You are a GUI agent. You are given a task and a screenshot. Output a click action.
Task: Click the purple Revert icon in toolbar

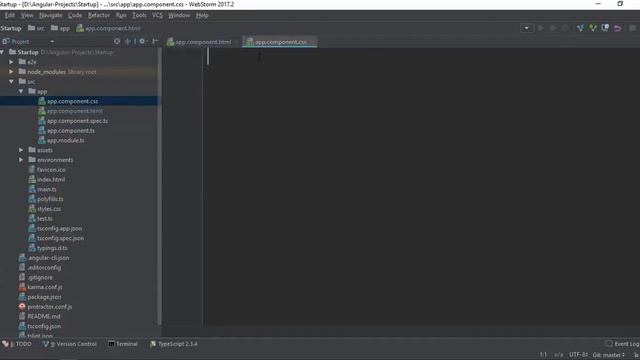point(617,28)
